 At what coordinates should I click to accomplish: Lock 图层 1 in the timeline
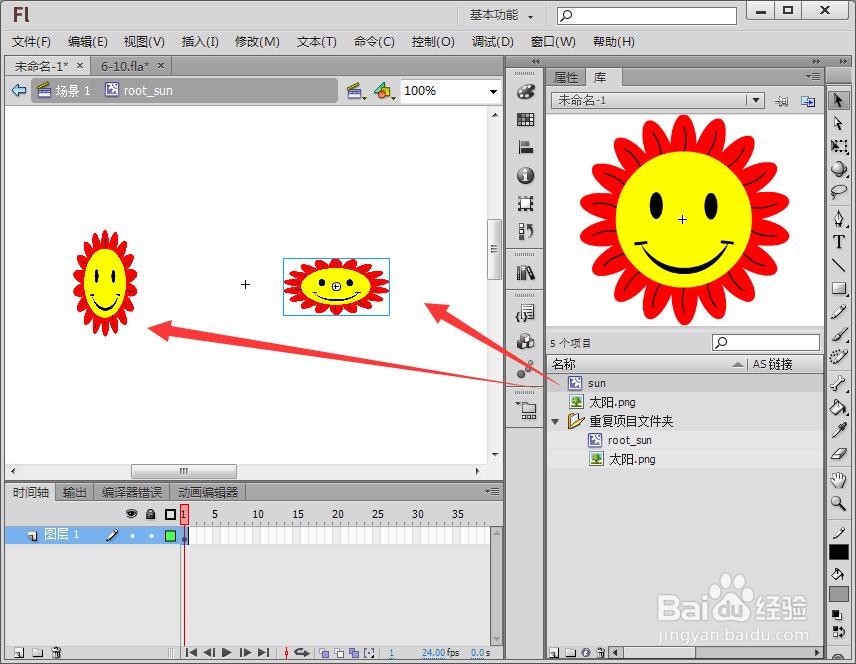[x=150, y=534]
